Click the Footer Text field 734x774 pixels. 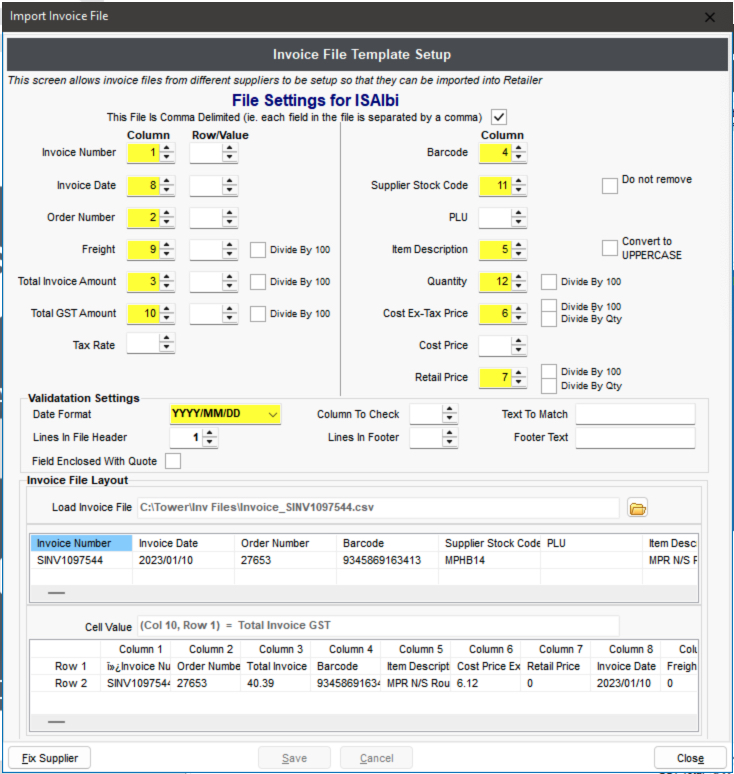click(x=635, y=438)
